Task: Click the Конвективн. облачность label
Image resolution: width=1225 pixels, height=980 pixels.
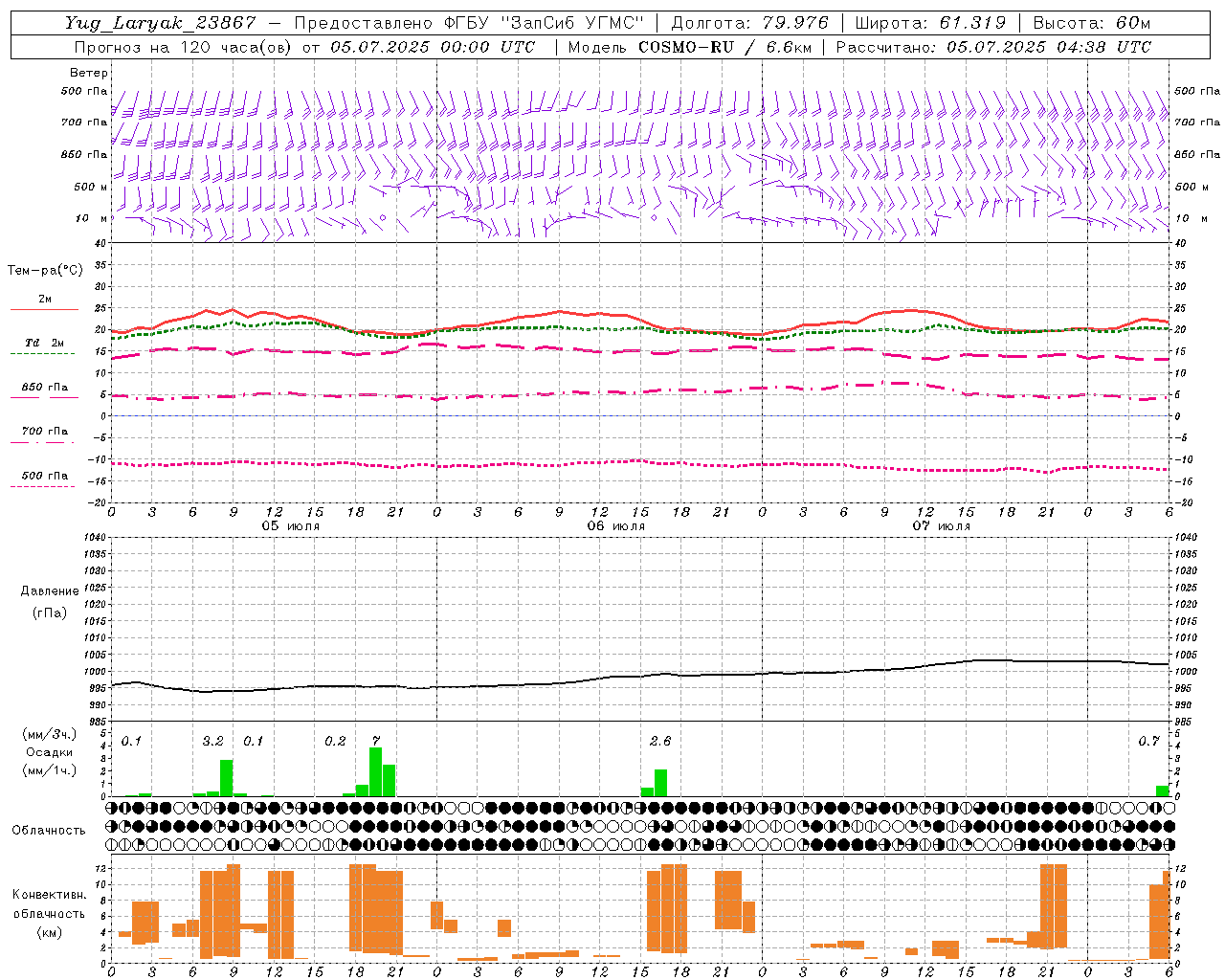Action: (49, 904)
